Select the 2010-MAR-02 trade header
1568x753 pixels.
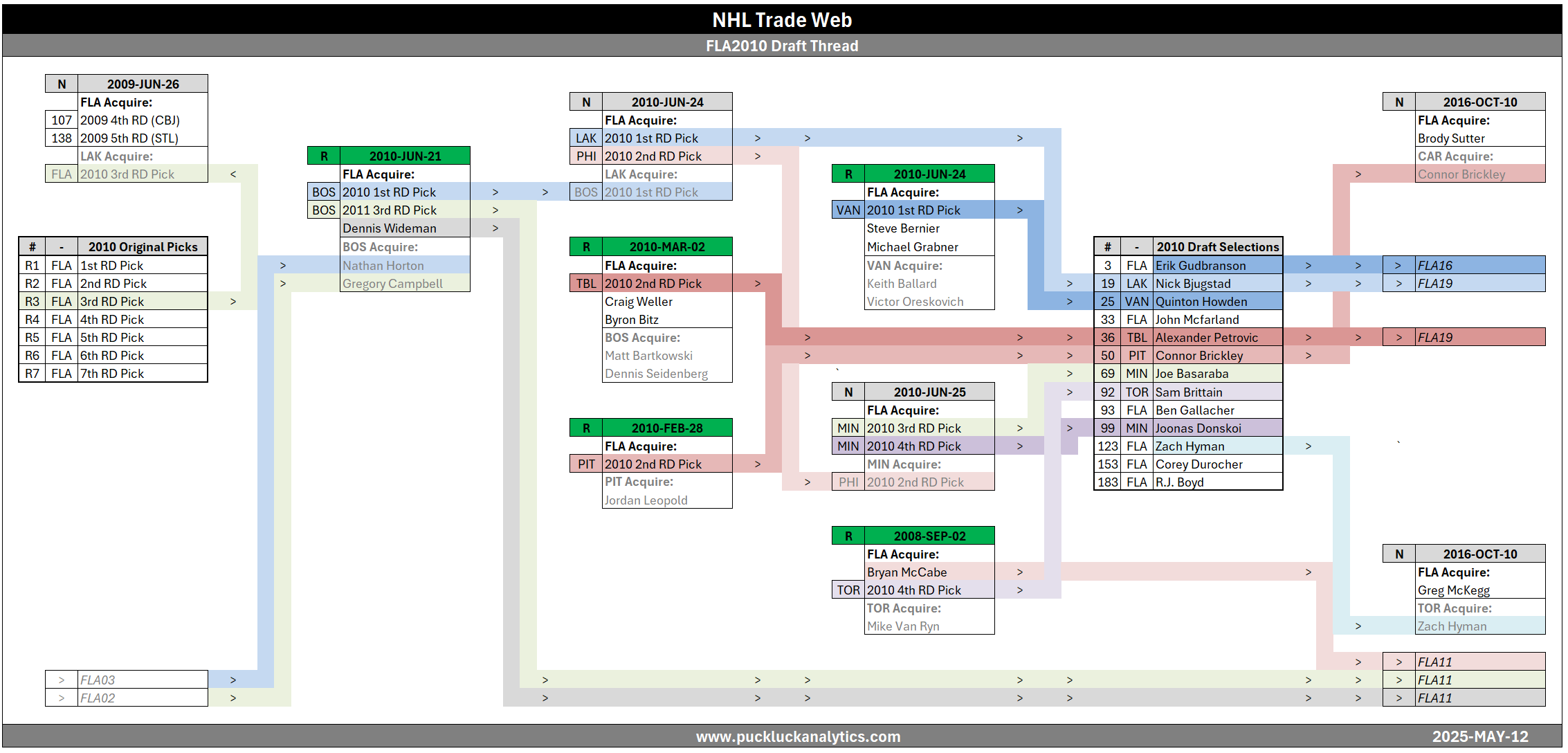[x=666, y=247]
